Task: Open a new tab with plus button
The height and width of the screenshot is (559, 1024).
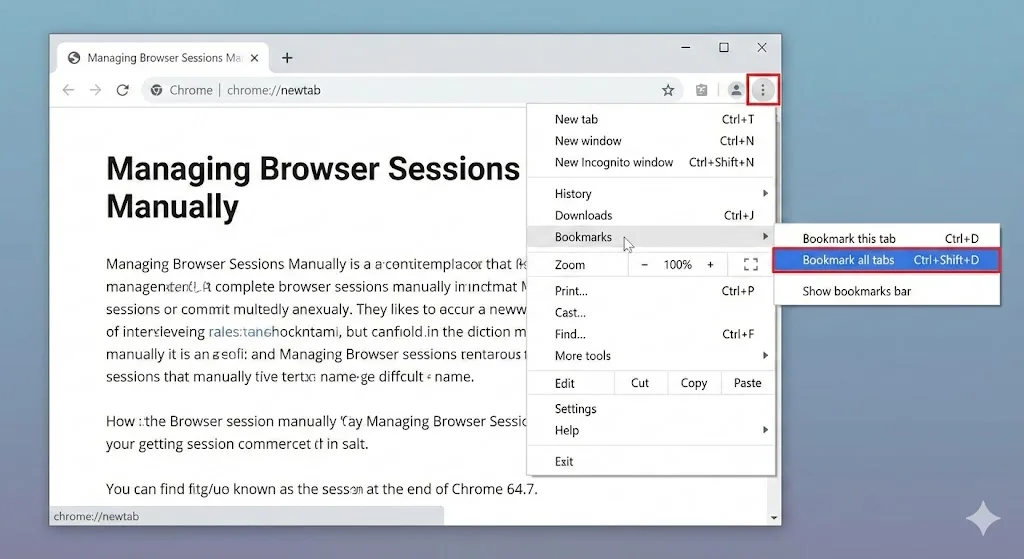Action: 287,58
